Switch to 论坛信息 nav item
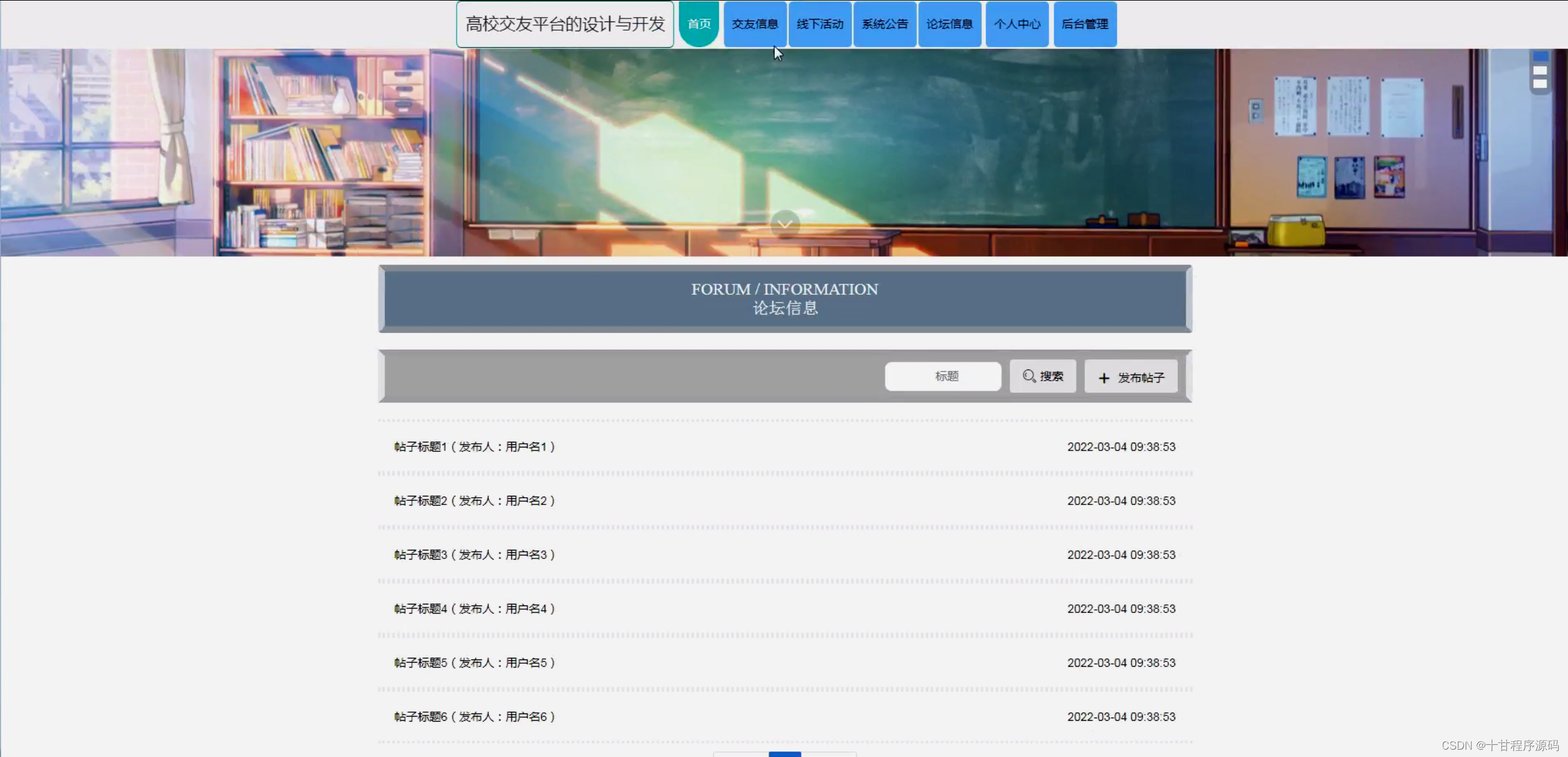 tap(949, 24)
